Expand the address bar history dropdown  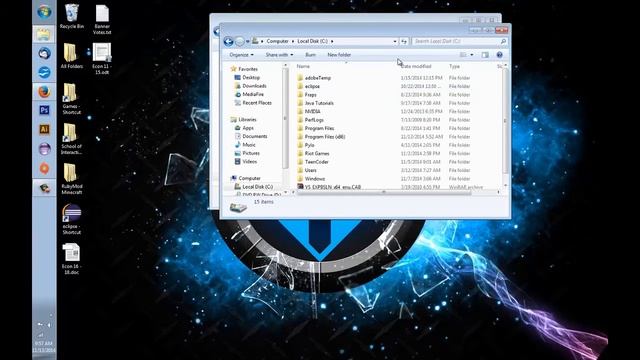pyautogui.click(x=395, y=41)
